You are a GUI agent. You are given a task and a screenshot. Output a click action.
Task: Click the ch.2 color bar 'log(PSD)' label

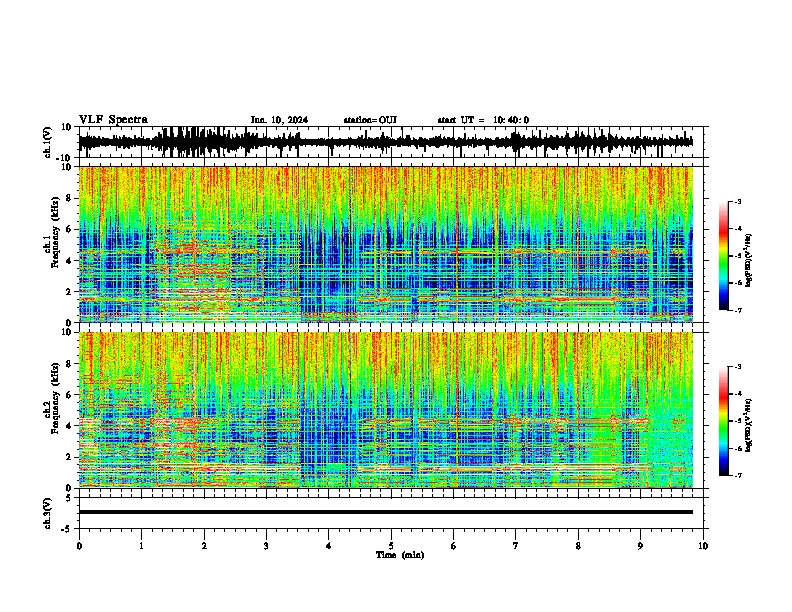[749, 425]
